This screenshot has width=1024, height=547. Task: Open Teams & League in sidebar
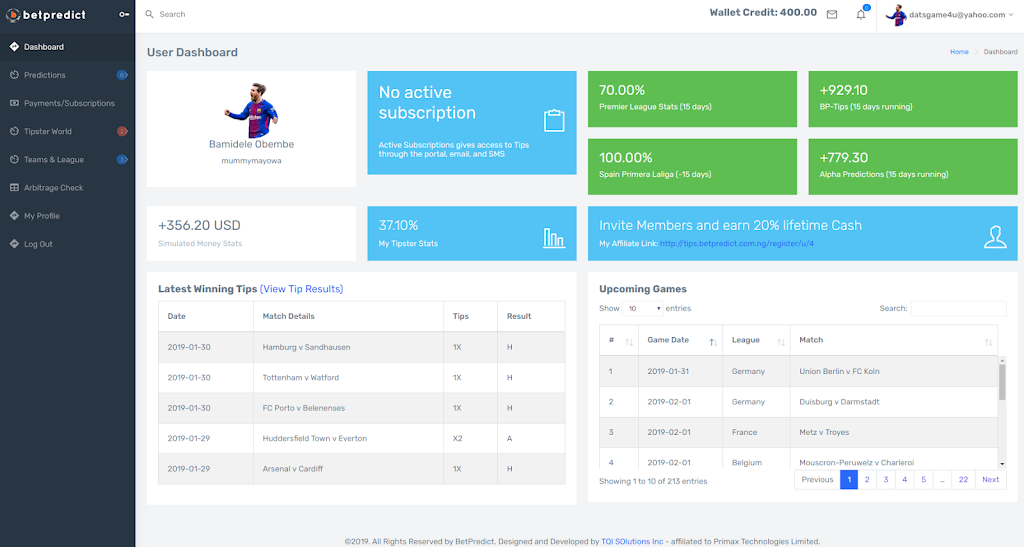point(67,159)
